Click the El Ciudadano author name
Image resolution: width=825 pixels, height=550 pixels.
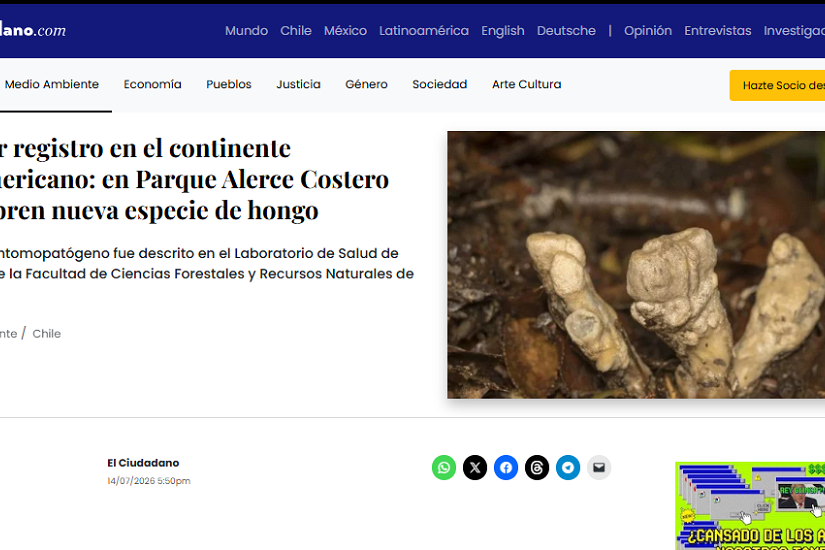[x=143, y=463]
